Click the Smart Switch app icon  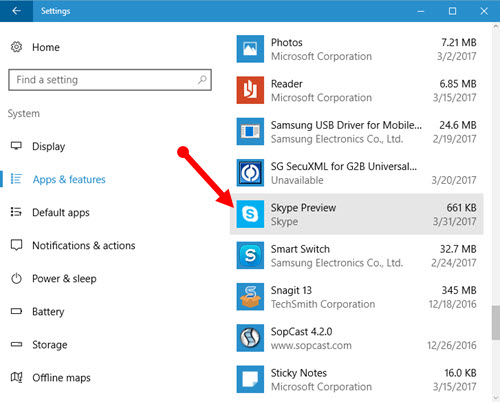(x=250, y=255)
